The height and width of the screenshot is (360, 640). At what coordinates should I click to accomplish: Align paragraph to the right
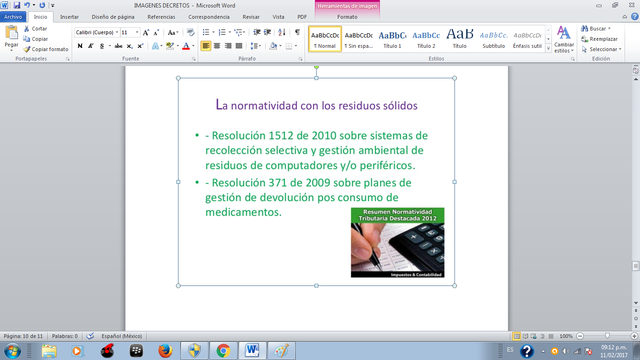(x=228, y=46)
